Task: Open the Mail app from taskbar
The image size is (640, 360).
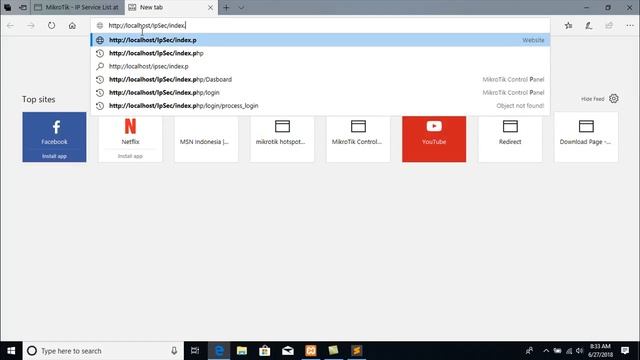Action: (288, 351)
